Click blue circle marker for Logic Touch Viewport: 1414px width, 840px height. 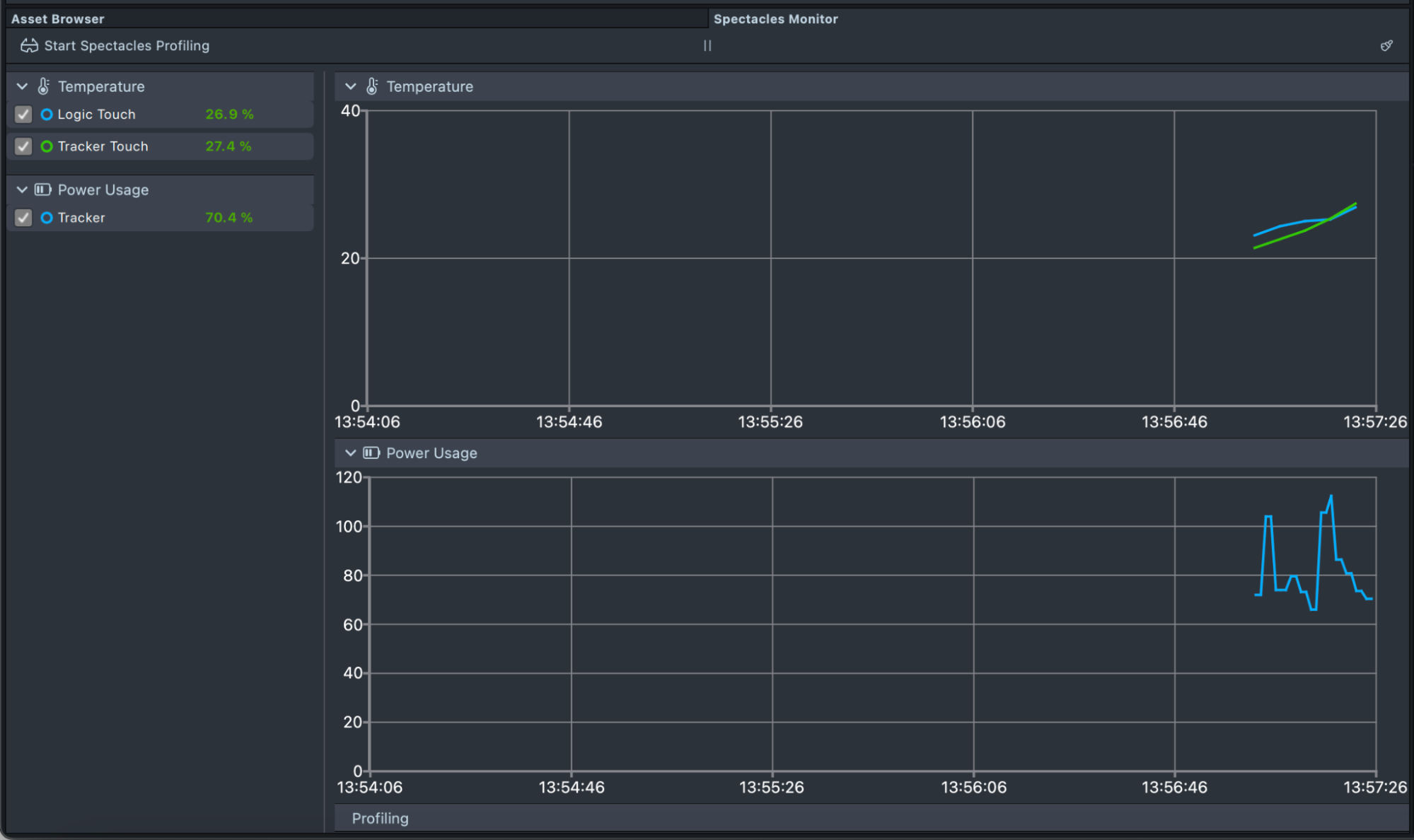[x=47, y=115]
